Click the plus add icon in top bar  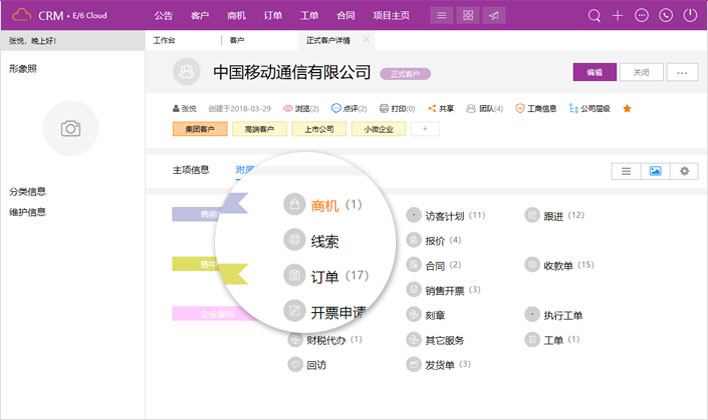click(617, 16)
